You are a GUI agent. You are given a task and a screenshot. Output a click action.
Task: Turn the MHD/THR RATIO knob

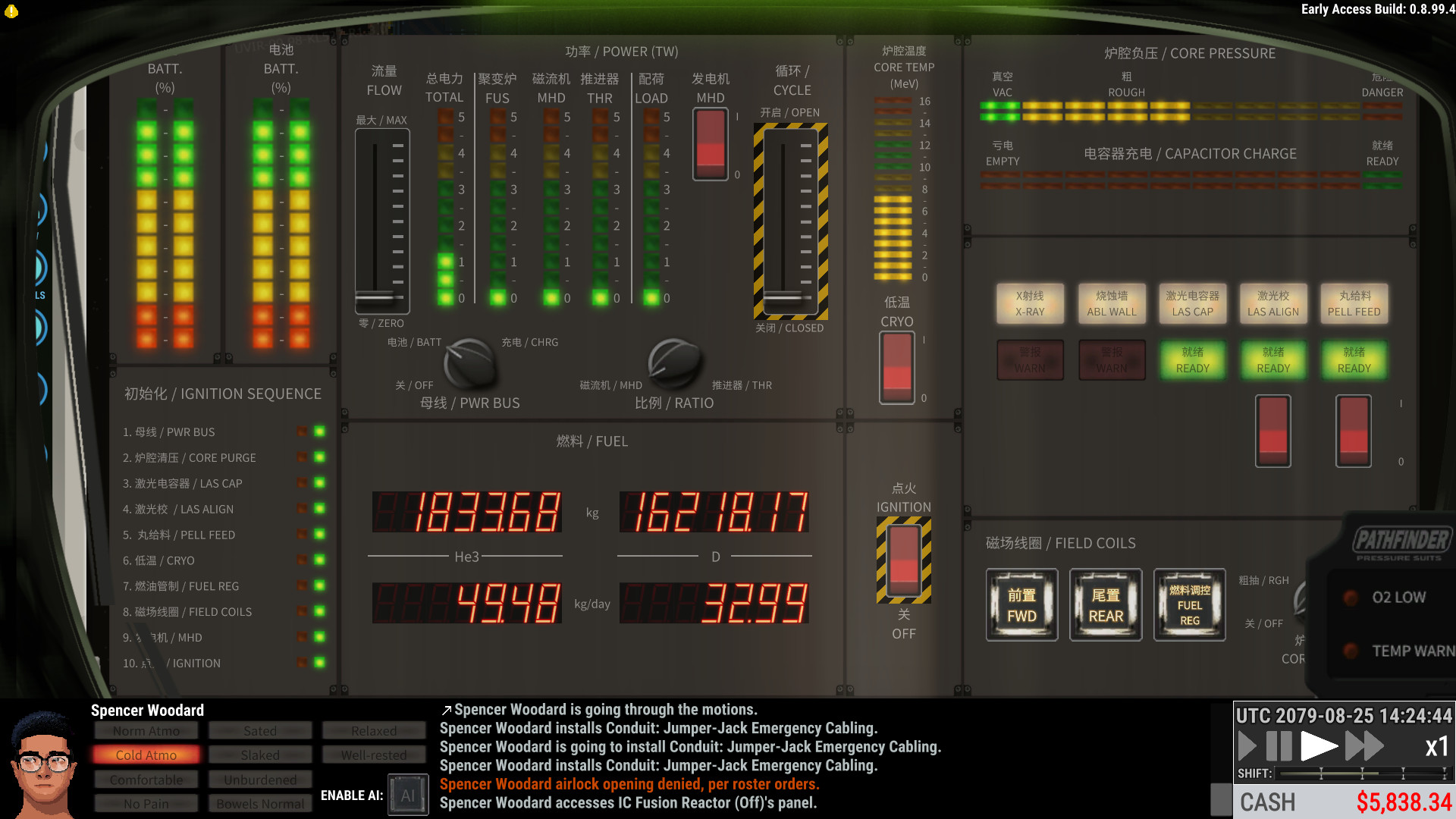pos(673,362)
